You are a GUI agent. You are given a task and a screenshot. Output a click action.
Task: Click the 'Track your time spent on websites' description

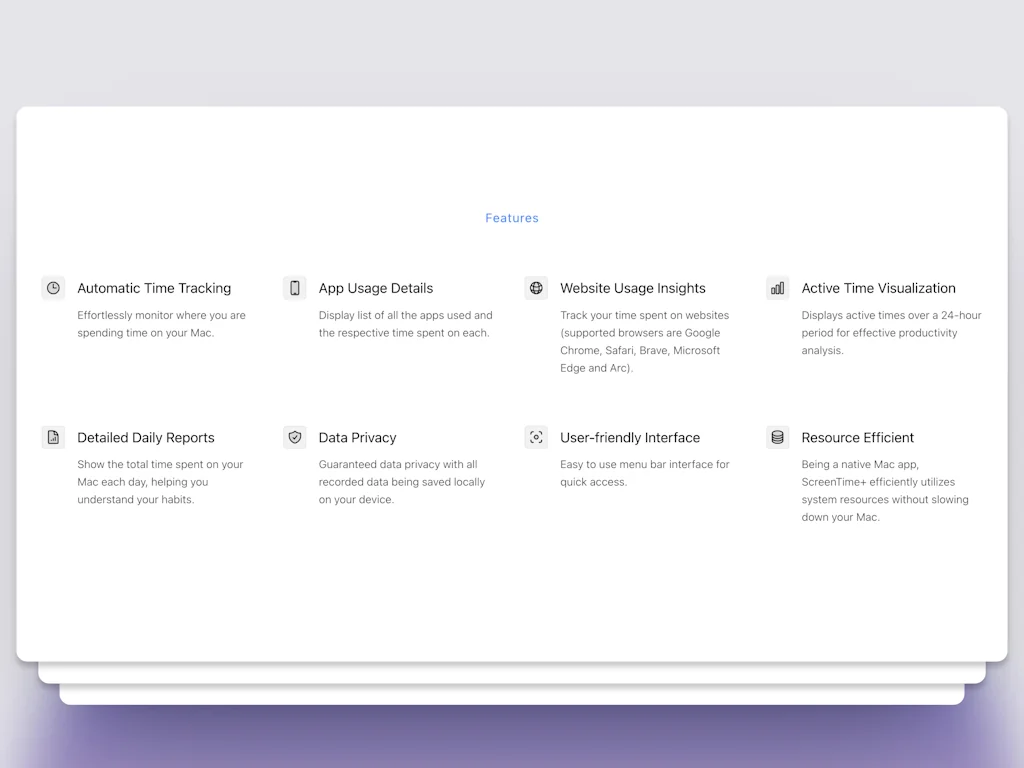tap(645, 342)
